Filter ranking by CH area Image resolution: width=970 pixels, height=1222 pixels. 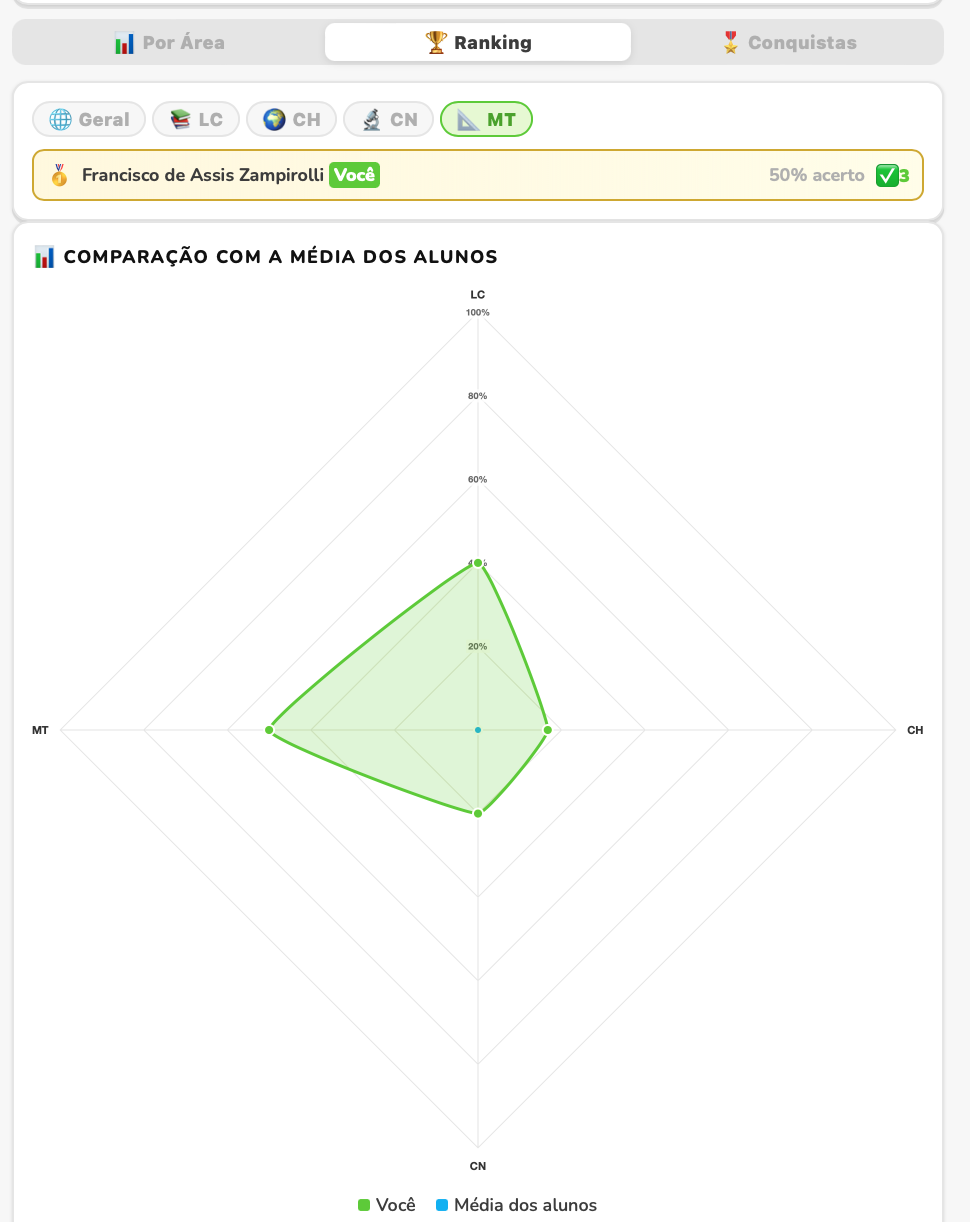[x=291, y=119]
